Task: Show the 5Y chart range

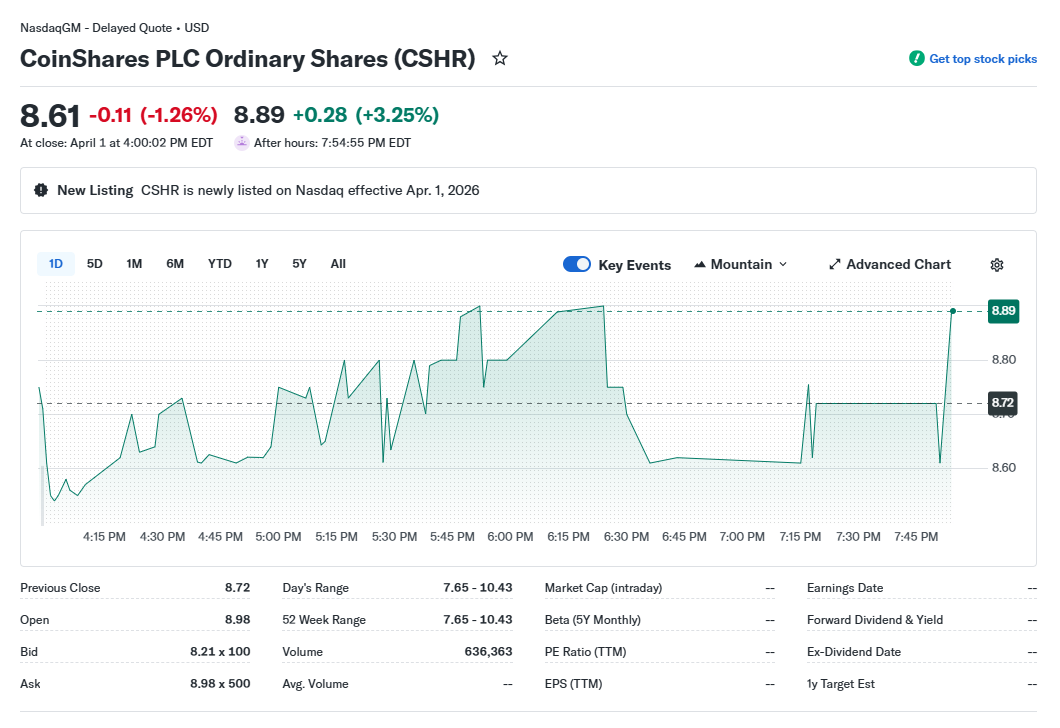Action: pyautogui.click(x=300, y=264)
